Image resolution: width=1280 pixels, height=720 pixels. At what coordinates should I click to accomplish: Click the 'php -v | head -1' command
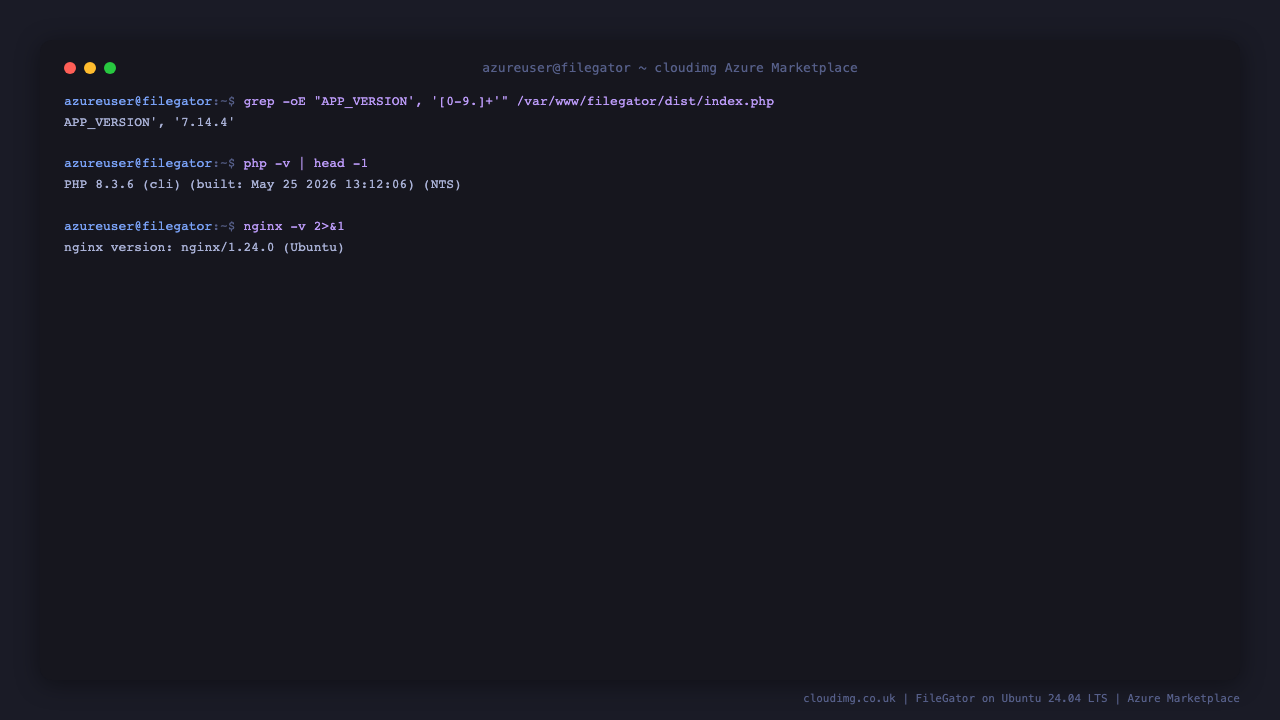coord(306,164)
